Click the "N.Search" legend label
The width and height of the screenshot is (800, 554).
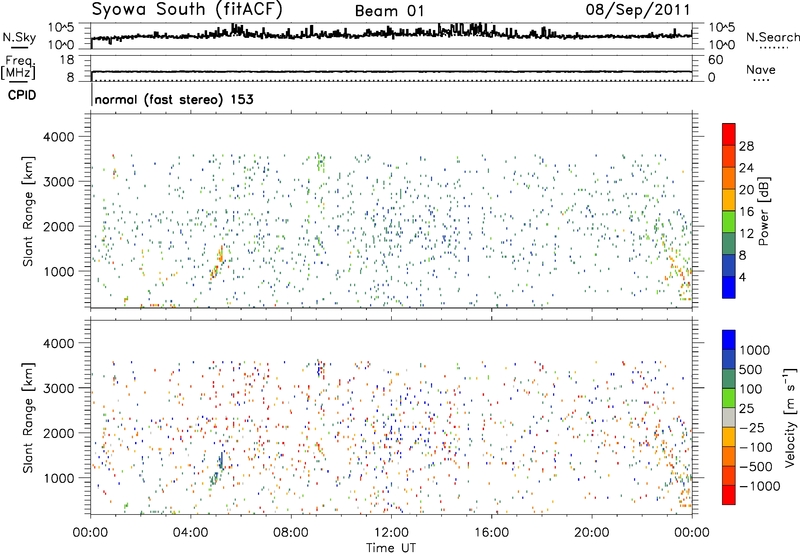(772, 37)
